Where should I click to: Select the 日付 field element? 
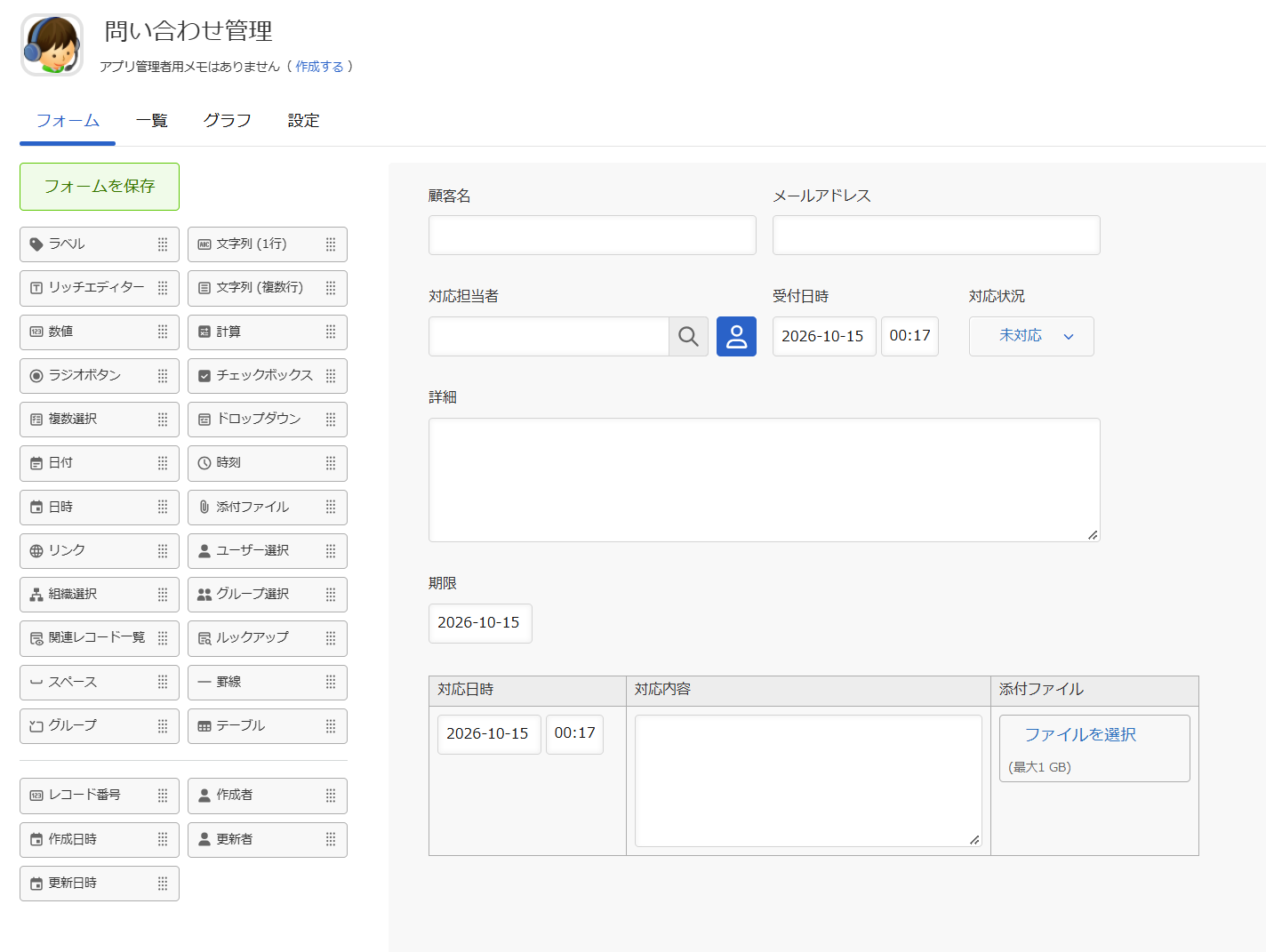100,463
